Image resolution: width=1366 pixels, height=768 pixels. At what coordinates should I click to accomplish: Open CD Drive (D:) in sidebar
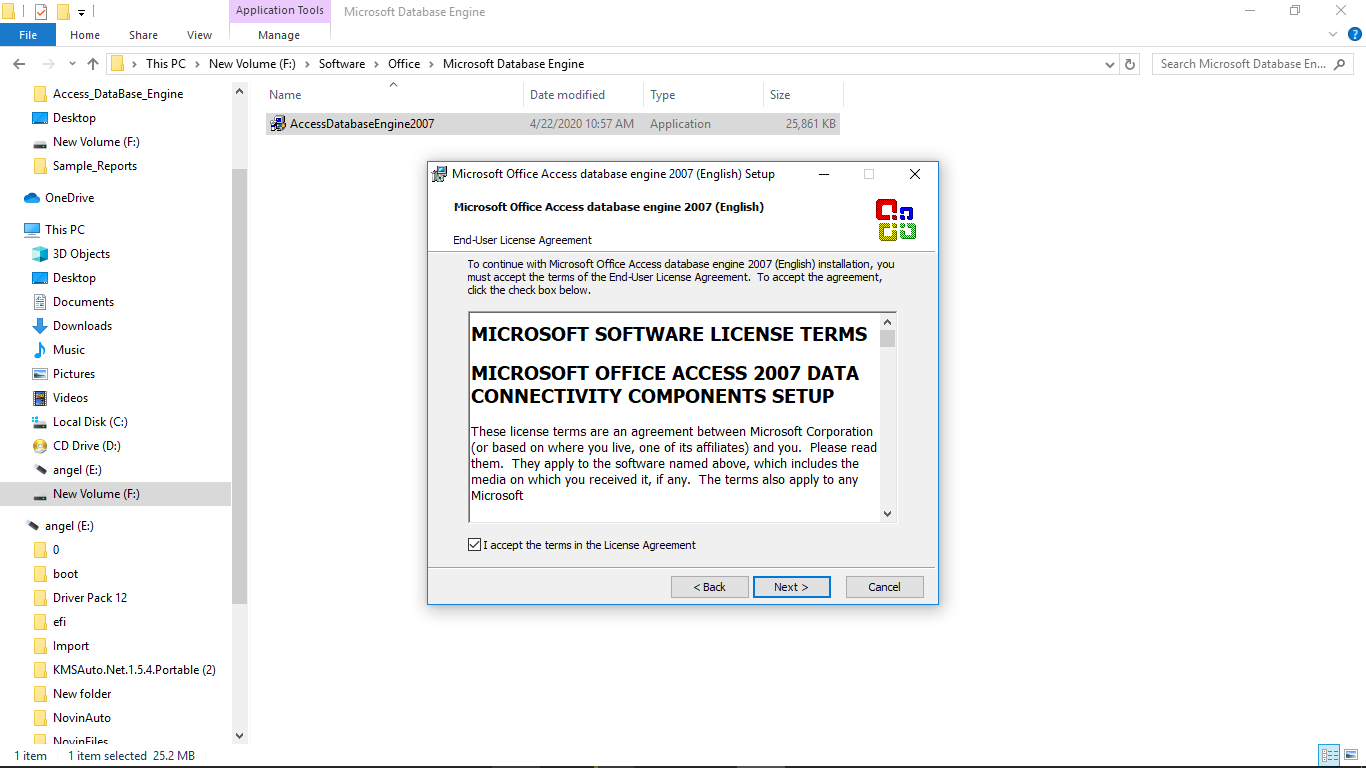[86, 446]
